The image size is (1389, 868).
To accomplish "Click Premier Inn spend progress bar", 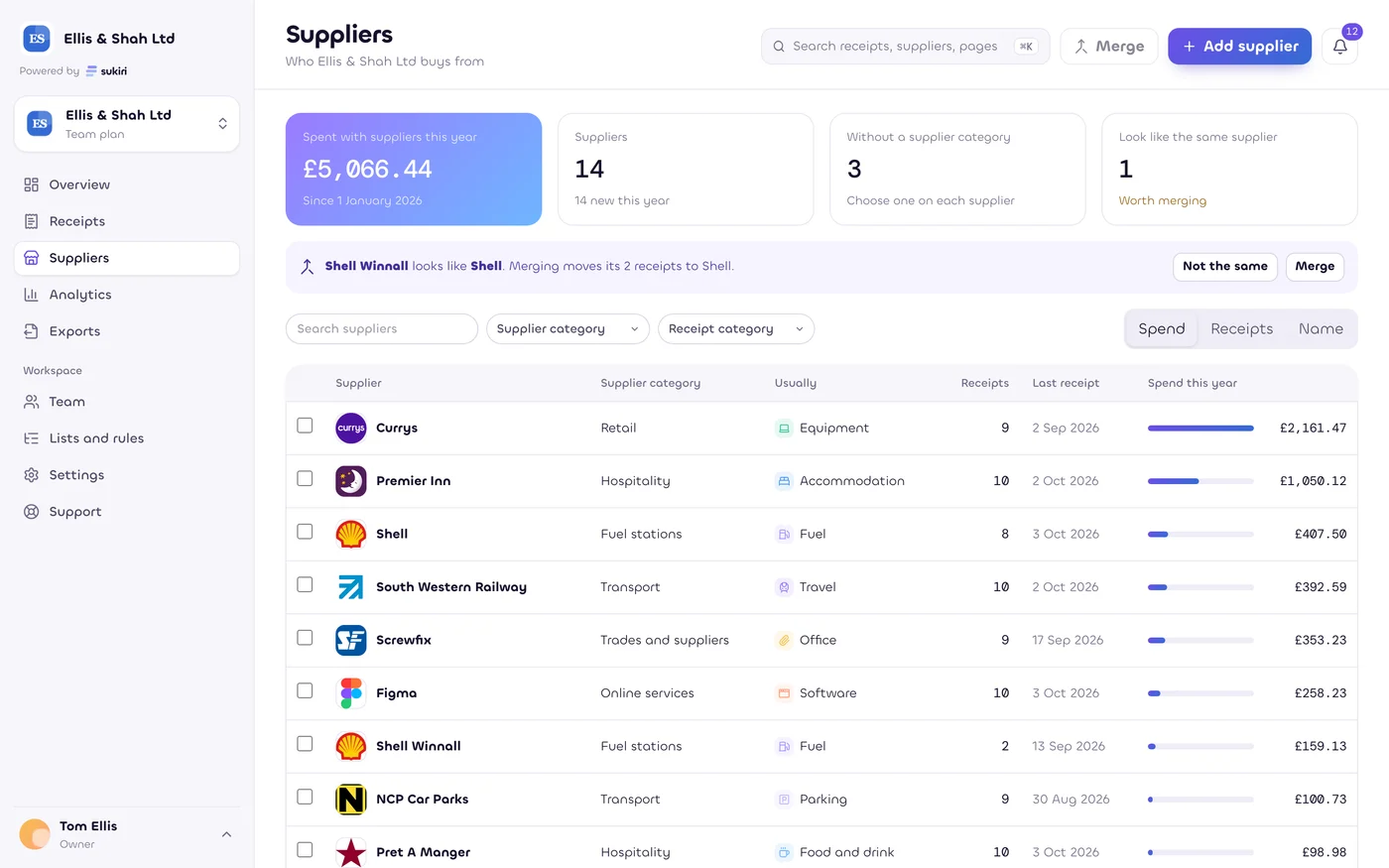I will (1200, 481).
